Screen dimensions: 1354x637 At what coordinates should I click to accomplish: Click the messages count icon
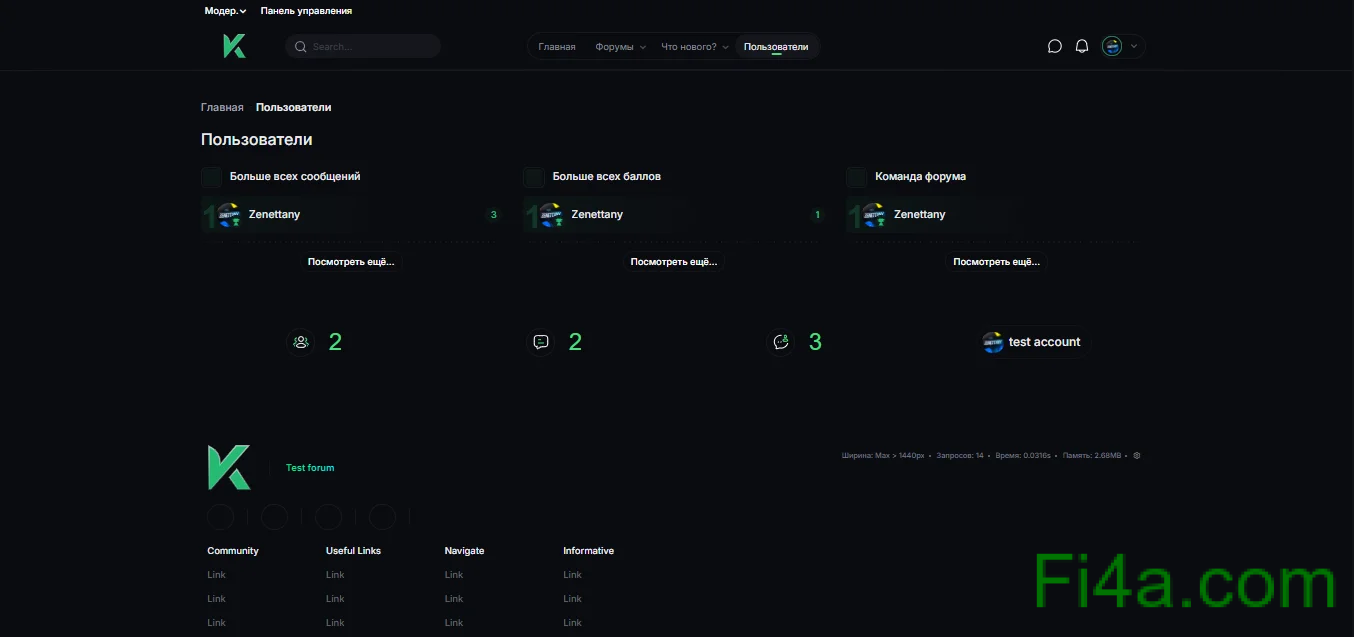click(781, 342)
